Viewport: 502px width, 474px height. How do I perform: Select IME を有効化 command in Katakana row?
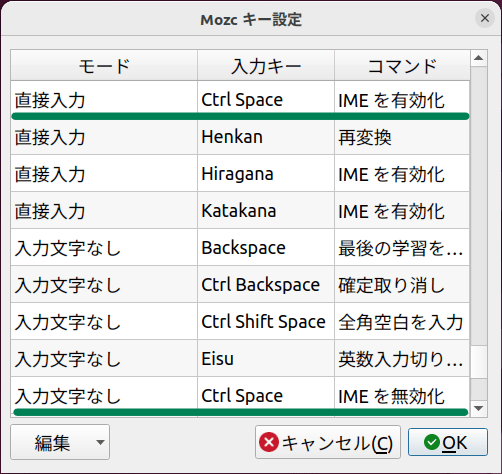click(x=402, y=210)
